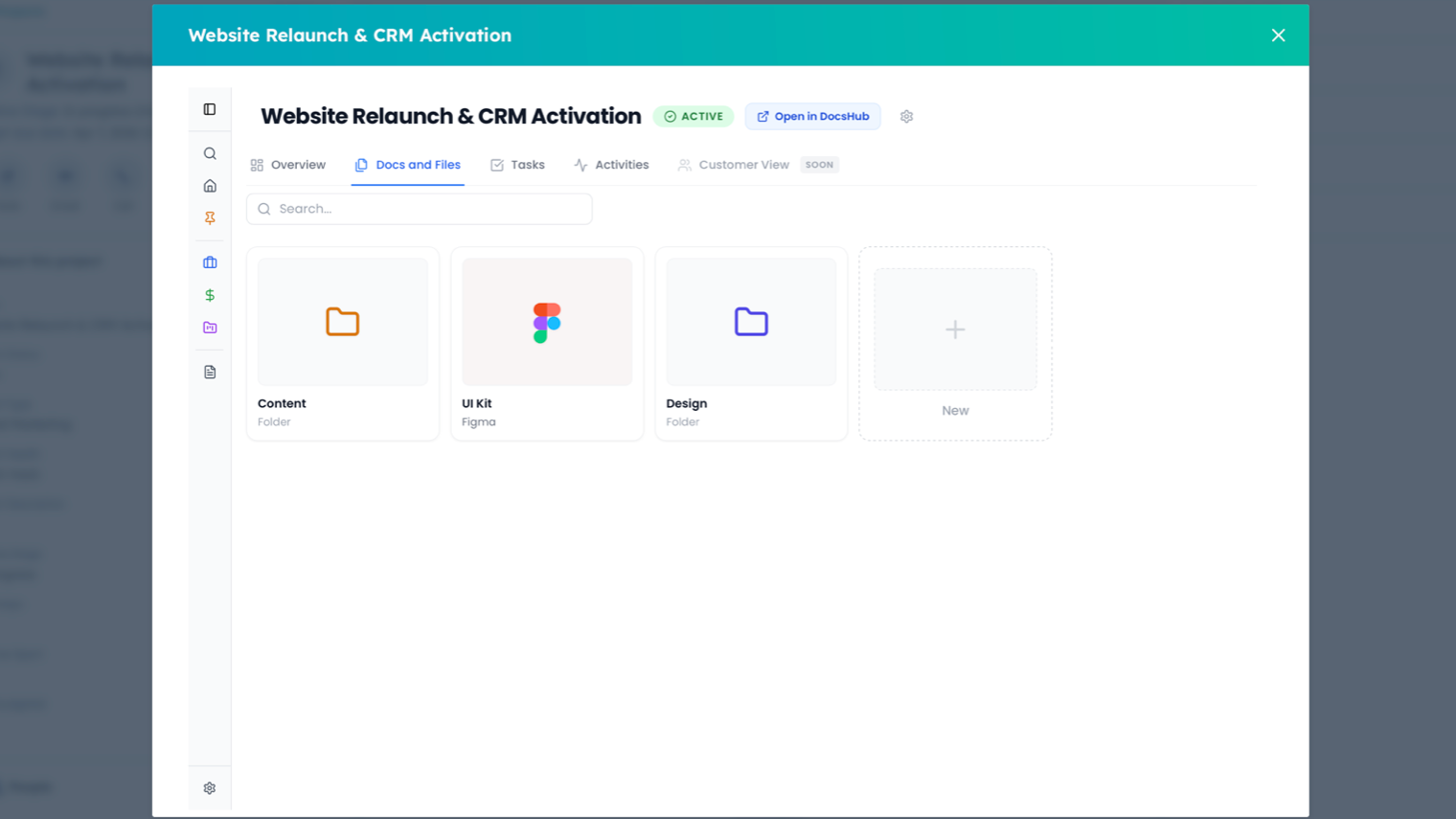Open the UI Kit Figma file
The image size is (1456, 819).
pos(546,321)
